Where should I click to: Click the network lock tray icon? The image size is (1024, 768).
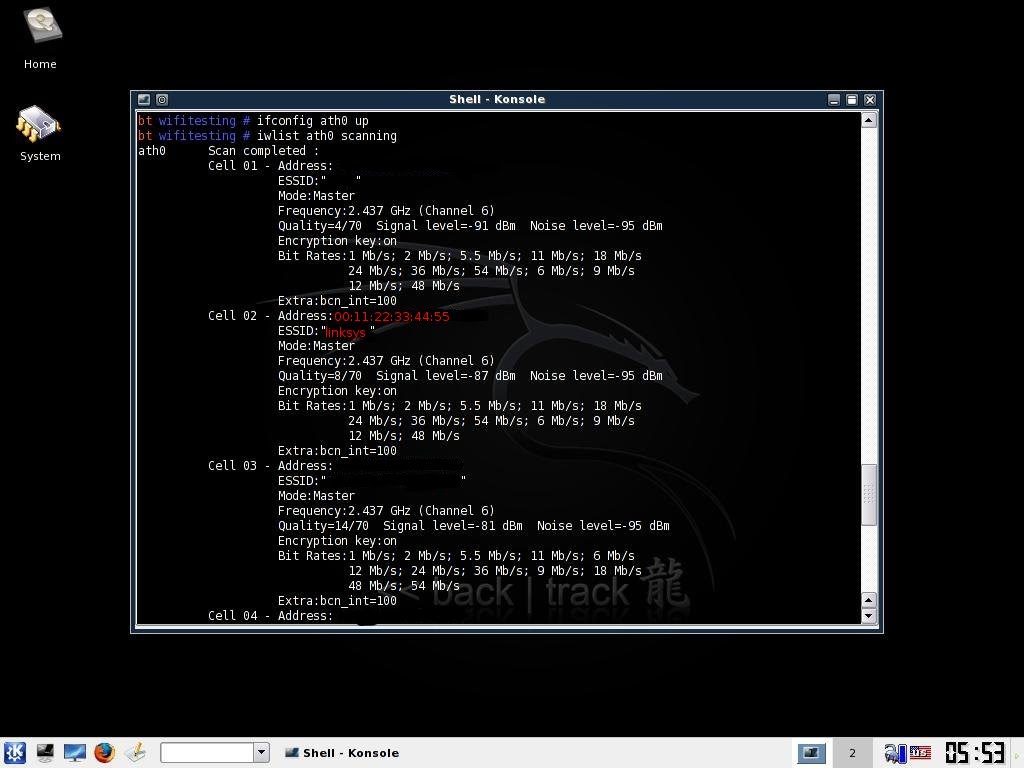click(894, 753)
